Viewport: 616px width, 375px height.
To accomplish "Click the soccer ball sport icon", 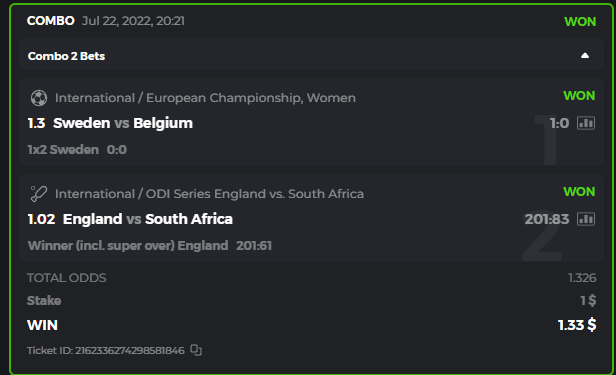I will coord(39,98).
